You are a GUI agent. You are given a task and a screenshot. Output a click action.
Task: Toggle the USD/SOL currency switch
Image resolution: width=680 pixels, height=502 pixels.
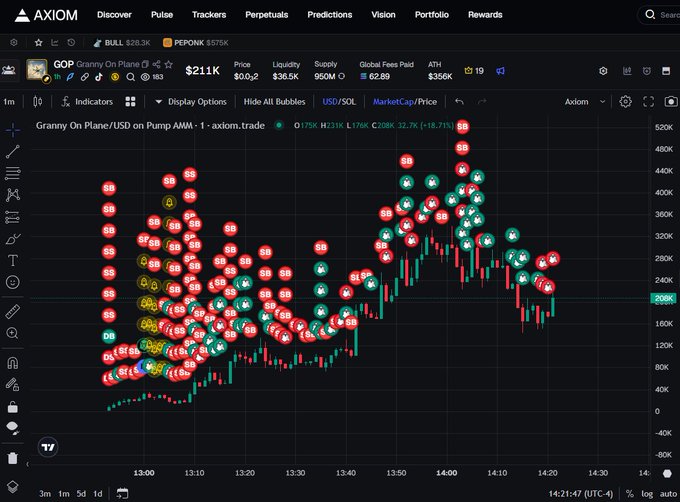pyautogui.click(x=339, y=102)
